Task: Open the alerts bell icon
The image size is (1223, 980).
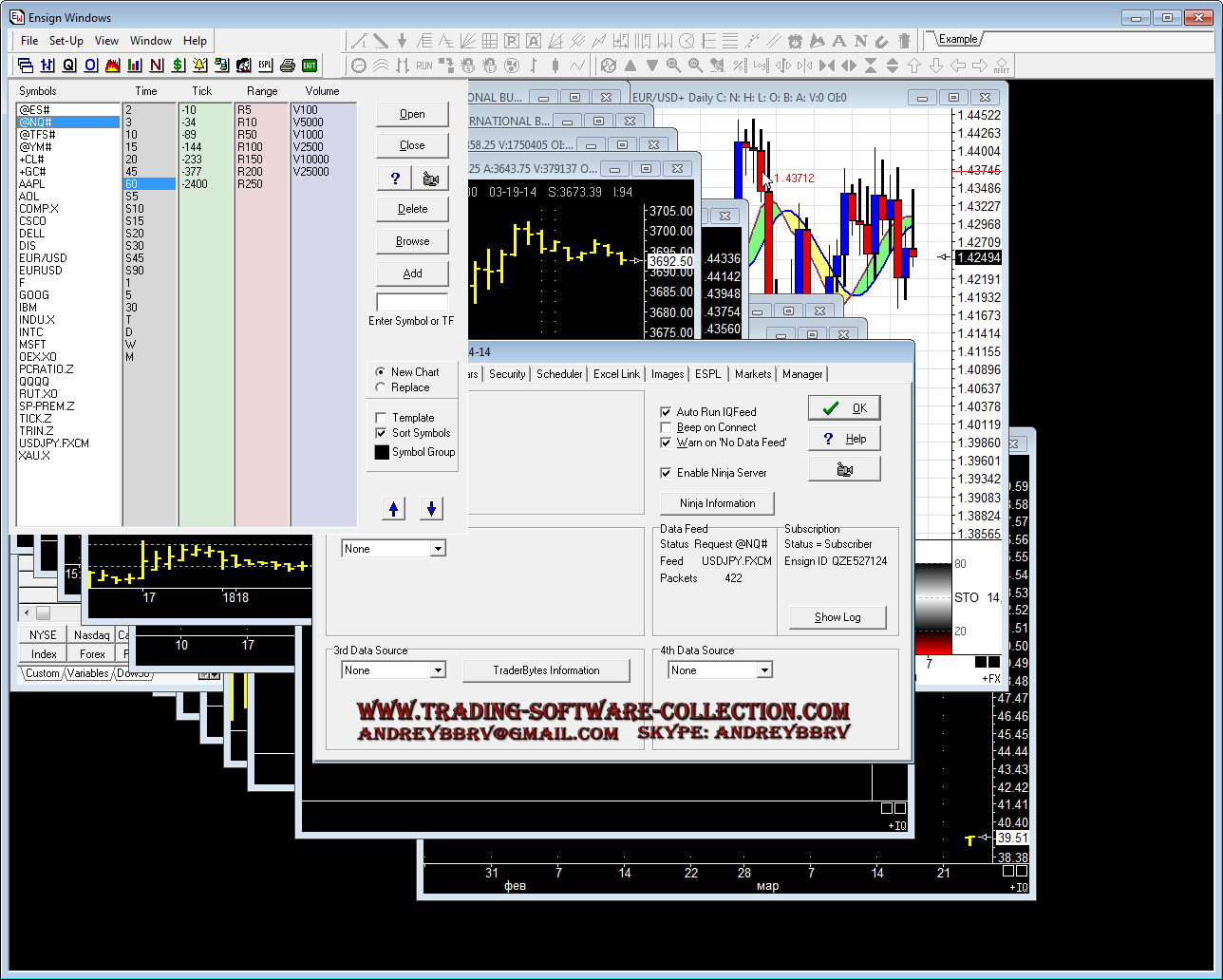Action: pyautogui.click(x=200, y=65)
